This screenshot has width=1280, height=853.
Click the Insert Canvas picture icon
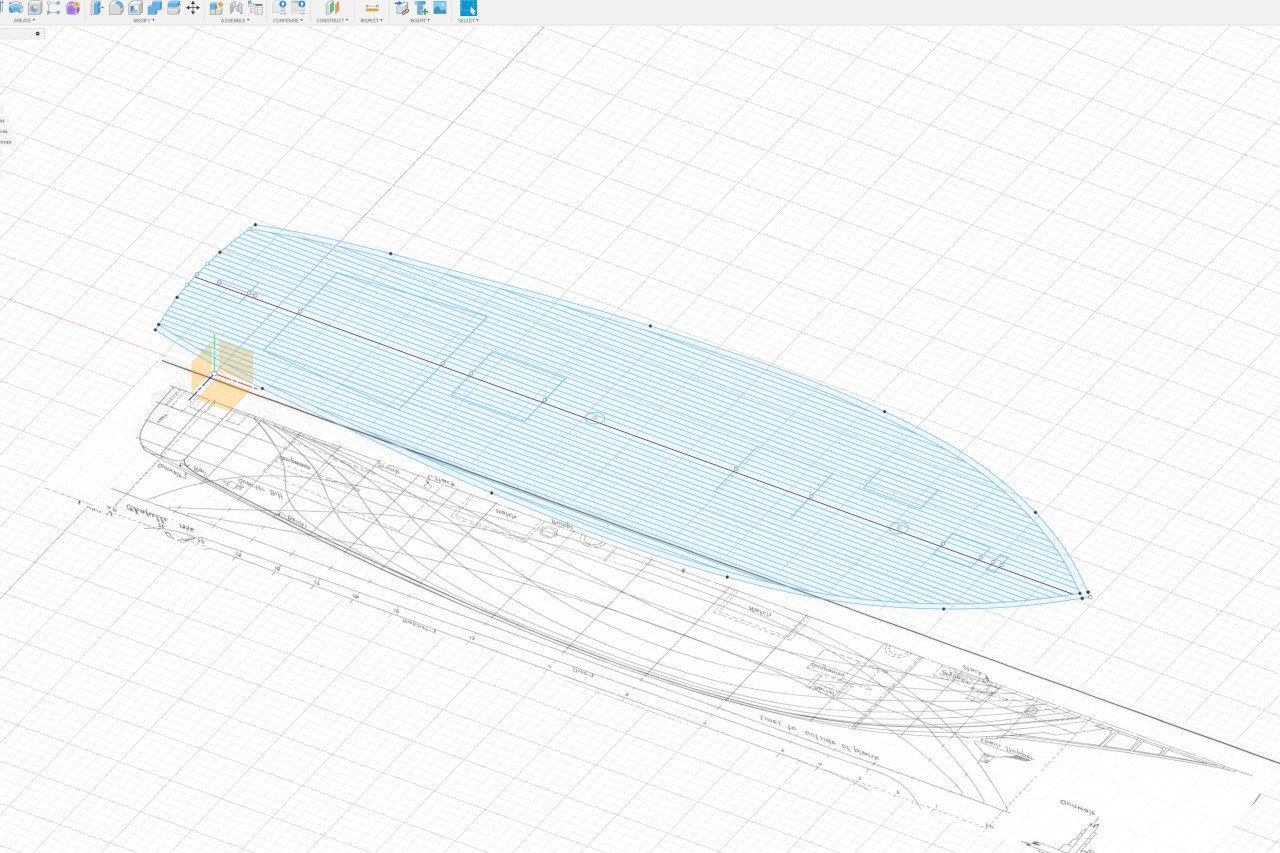click(x=440, y=8)
